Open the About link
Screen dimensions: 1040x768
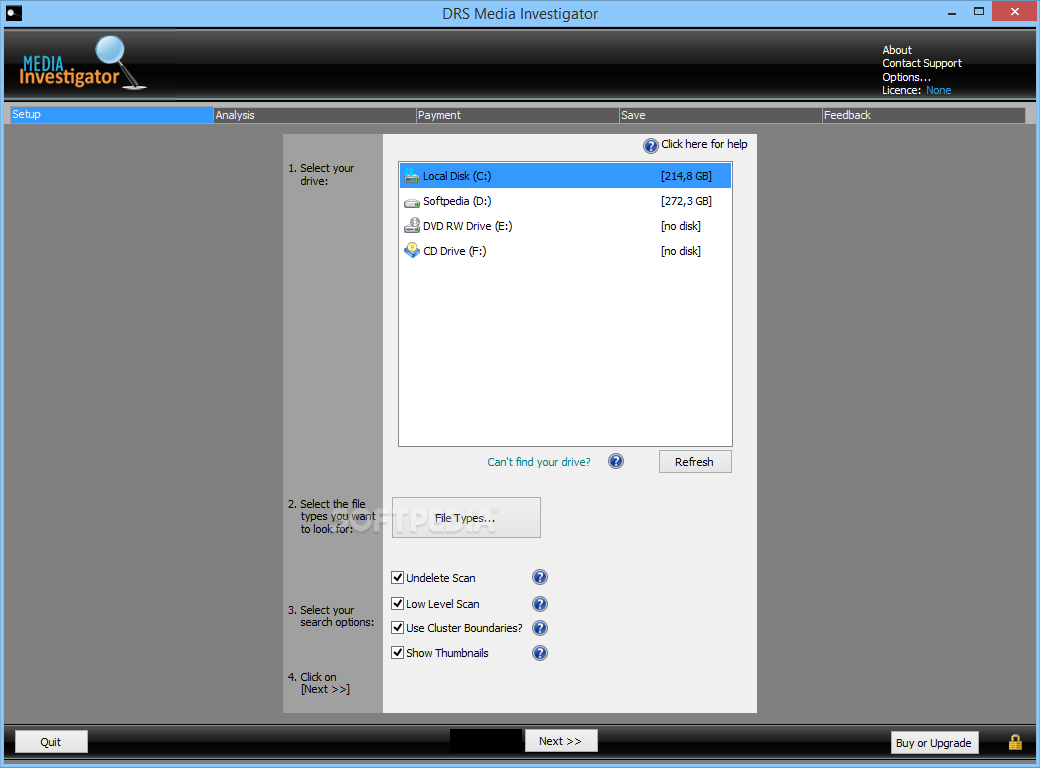point(897,50)
